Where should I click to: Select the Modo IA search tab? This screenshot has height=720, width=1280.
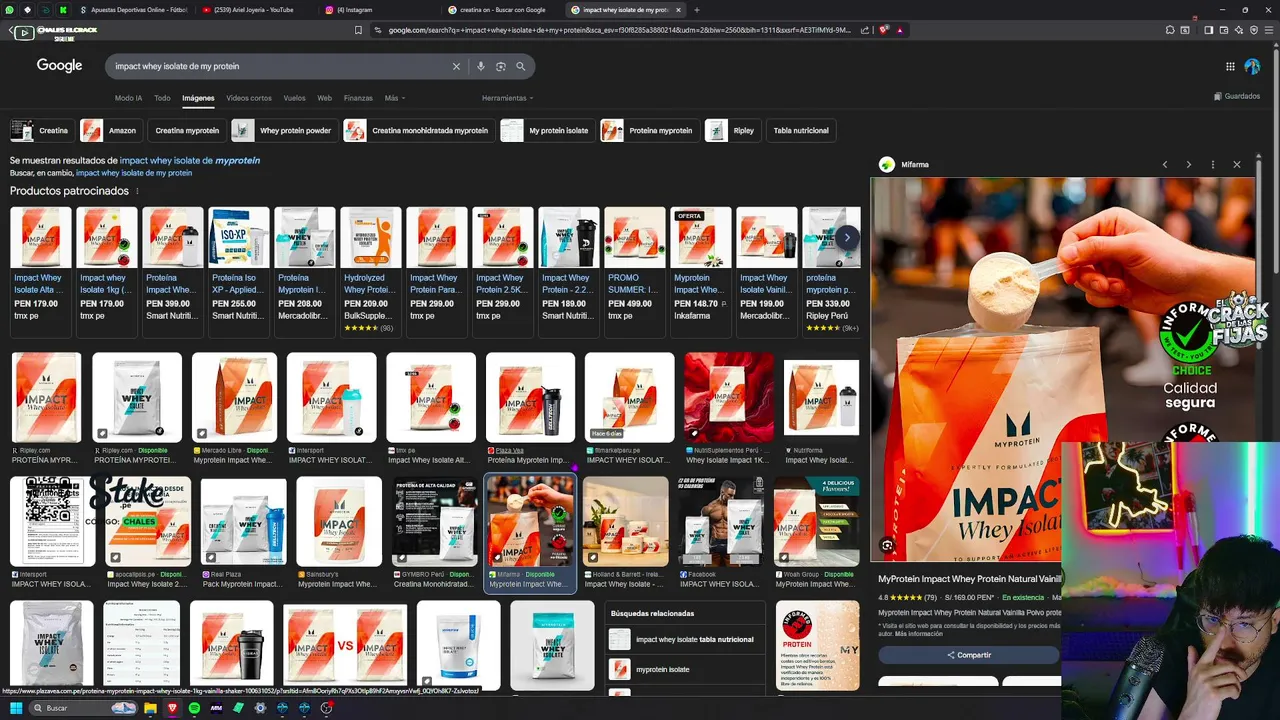pos(128,98)
